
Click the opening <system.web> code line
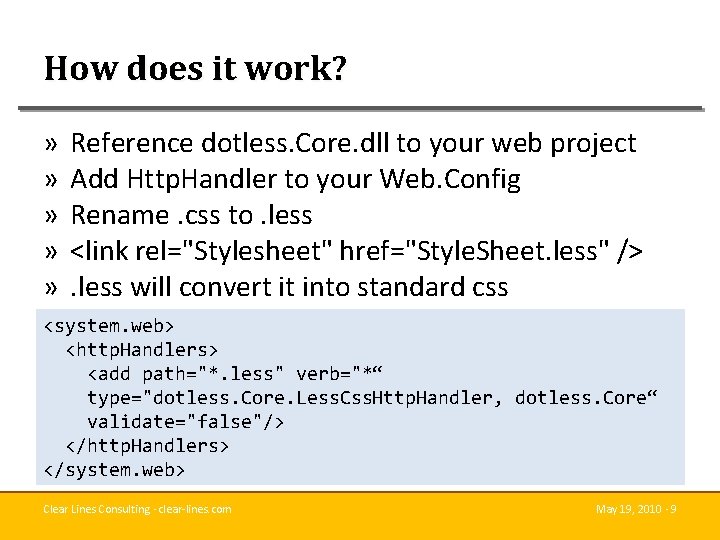(109, 326)
